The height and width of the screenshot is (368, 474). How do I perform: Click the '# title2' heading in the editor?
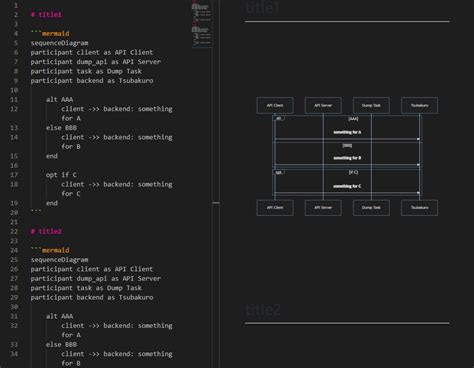[x=46, y=231]
